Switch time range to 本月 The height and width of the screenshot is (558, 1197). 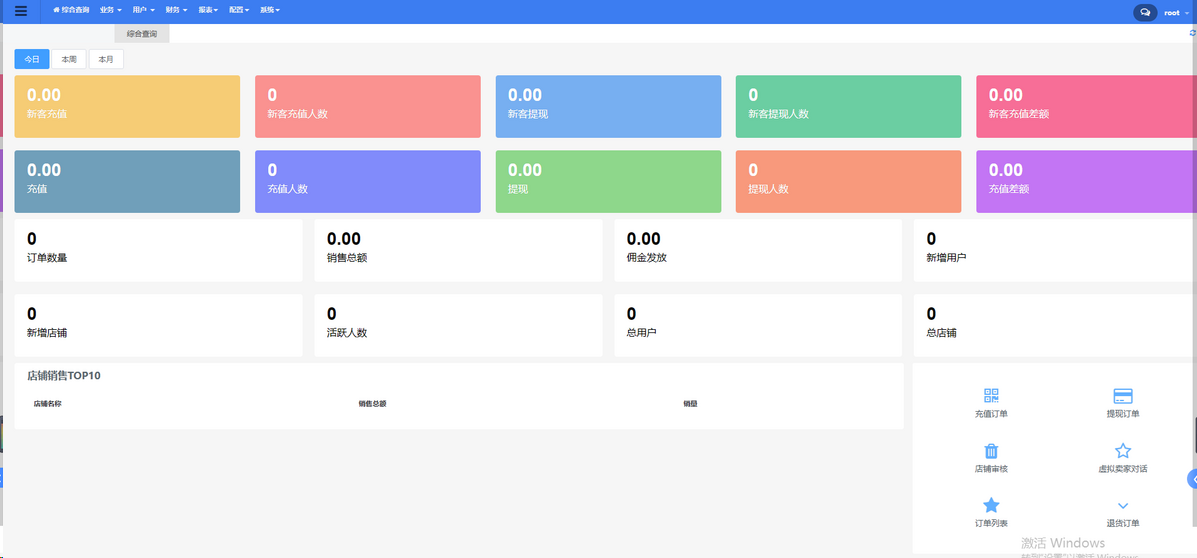point(106,59)
